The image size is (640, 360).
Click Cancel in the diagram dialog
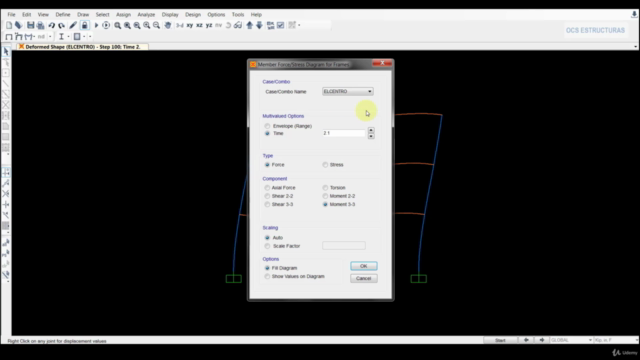click(x=364, y=278)
